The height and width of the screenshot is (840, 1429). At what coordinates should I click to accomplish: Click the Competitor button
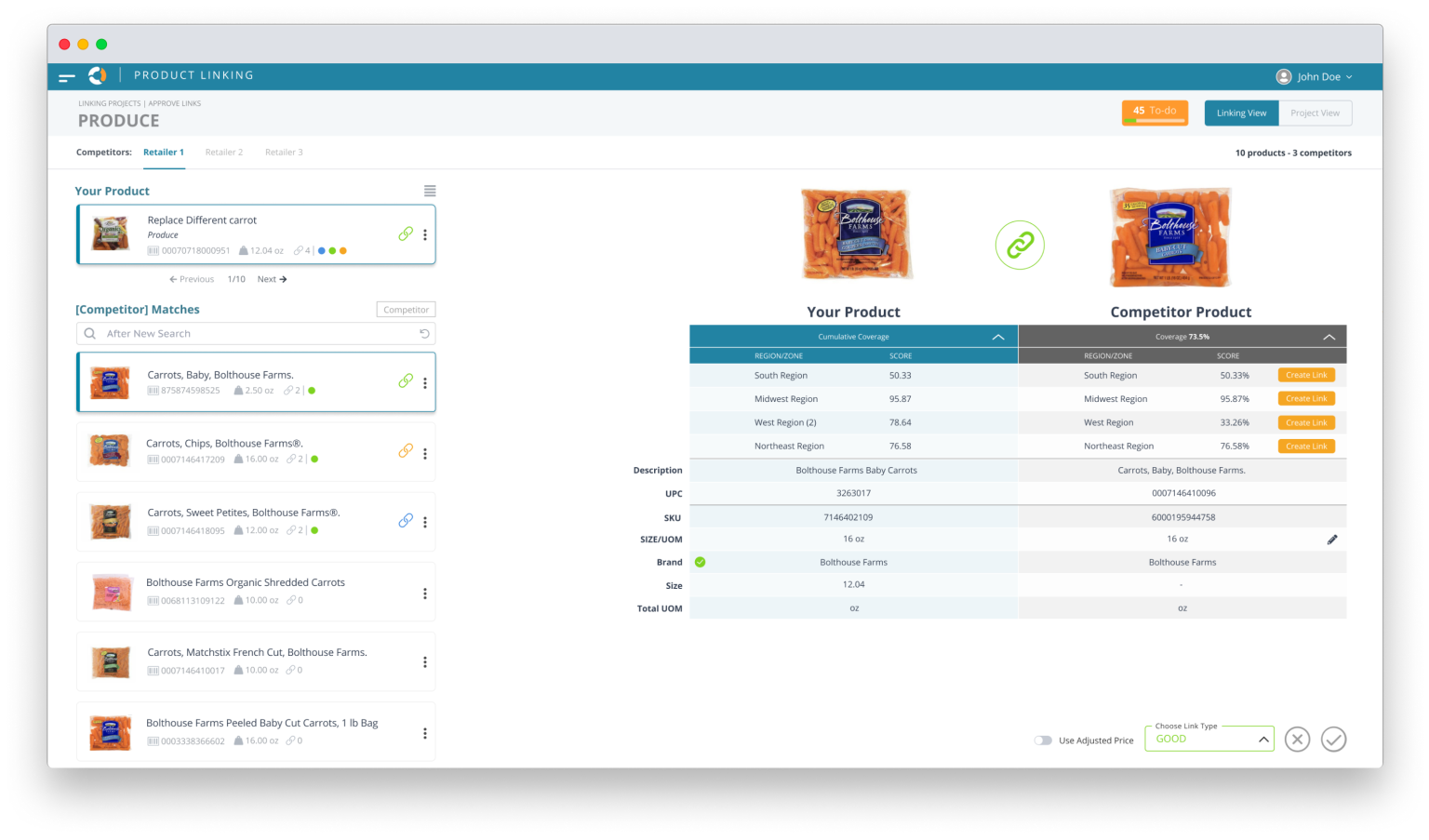[407, 310]
